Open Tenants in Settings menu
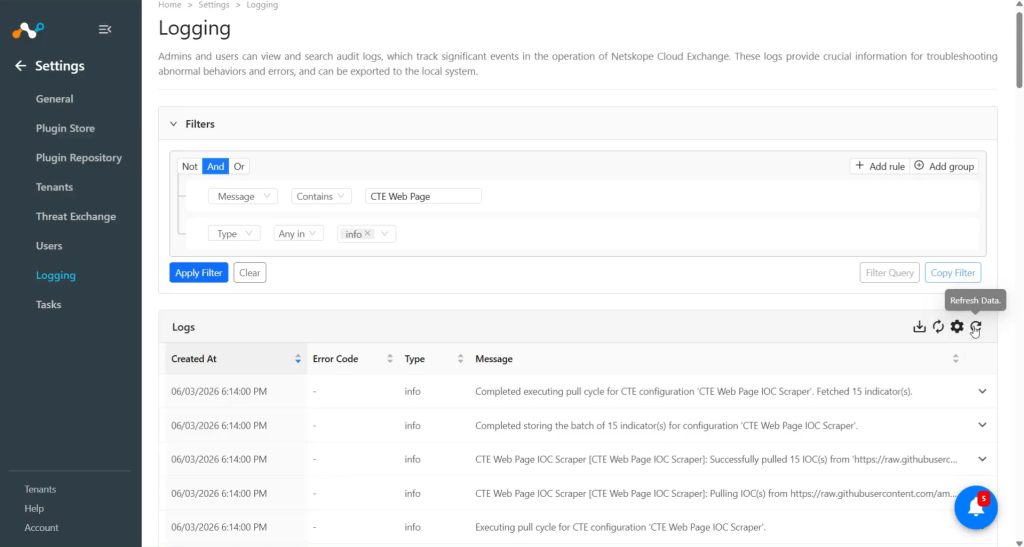The image size is (1024, 547). pos(54,187)
